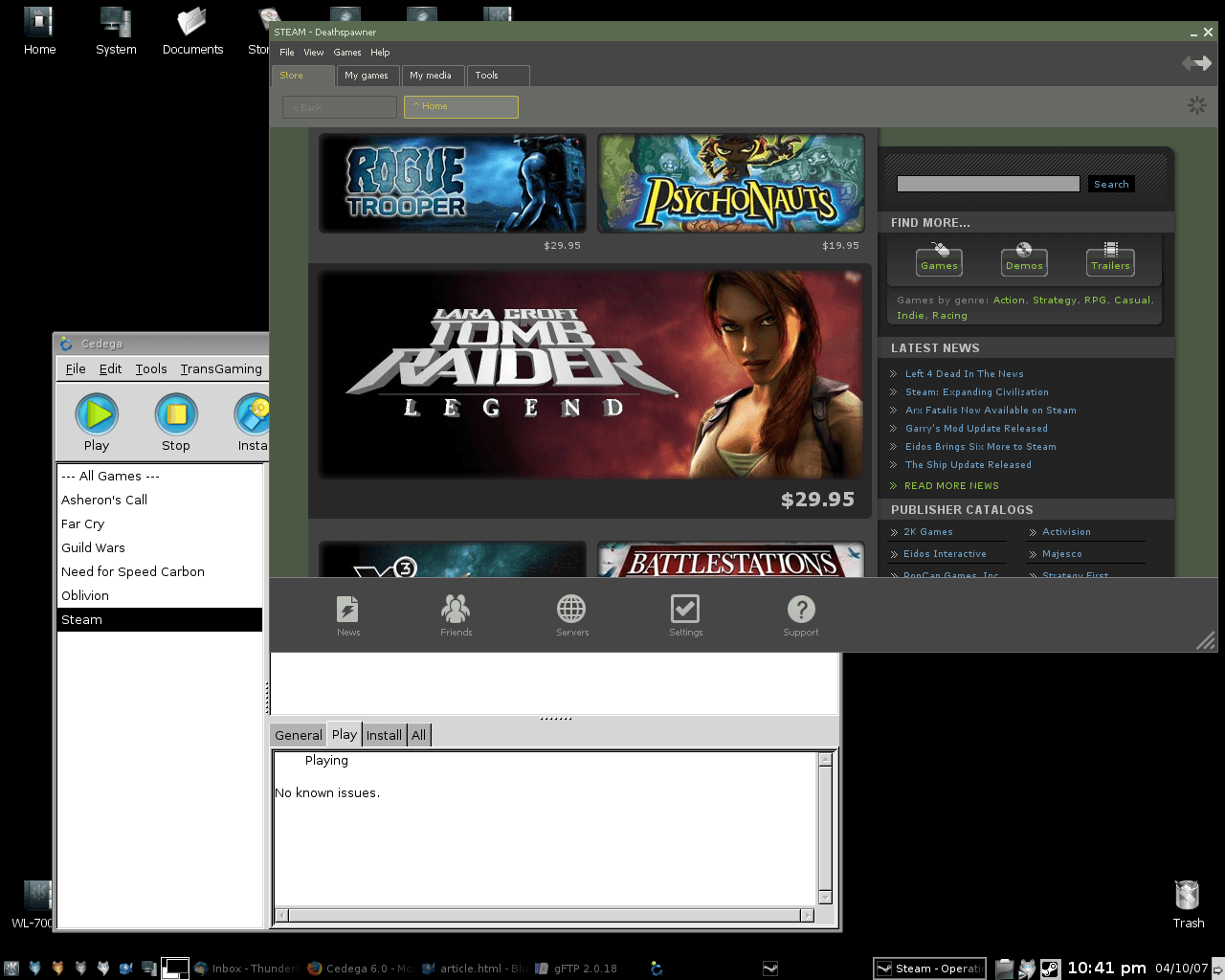
Task: Open the RPG genre link
Action: pyautogui.click(x=1095, y=301)
